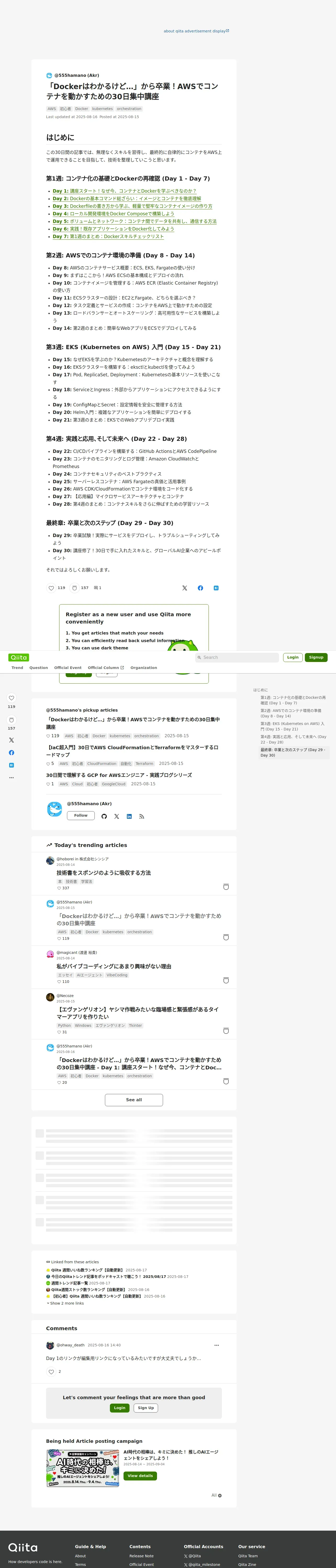This screenshot has width=336, height=1568.
Task: Share to Hatena Bookmark icon below article body
Action: click(x=216, y=588)
